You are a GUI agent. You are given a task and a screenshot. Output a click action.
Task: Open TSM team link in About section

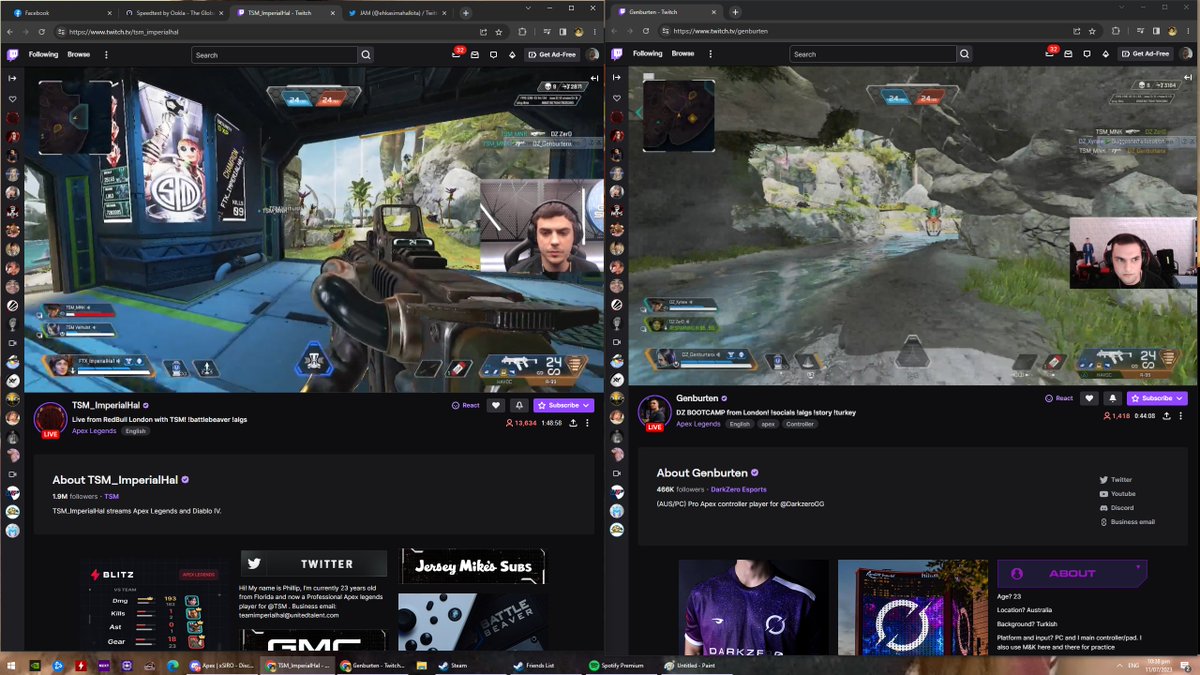click(x=111, y=496)
